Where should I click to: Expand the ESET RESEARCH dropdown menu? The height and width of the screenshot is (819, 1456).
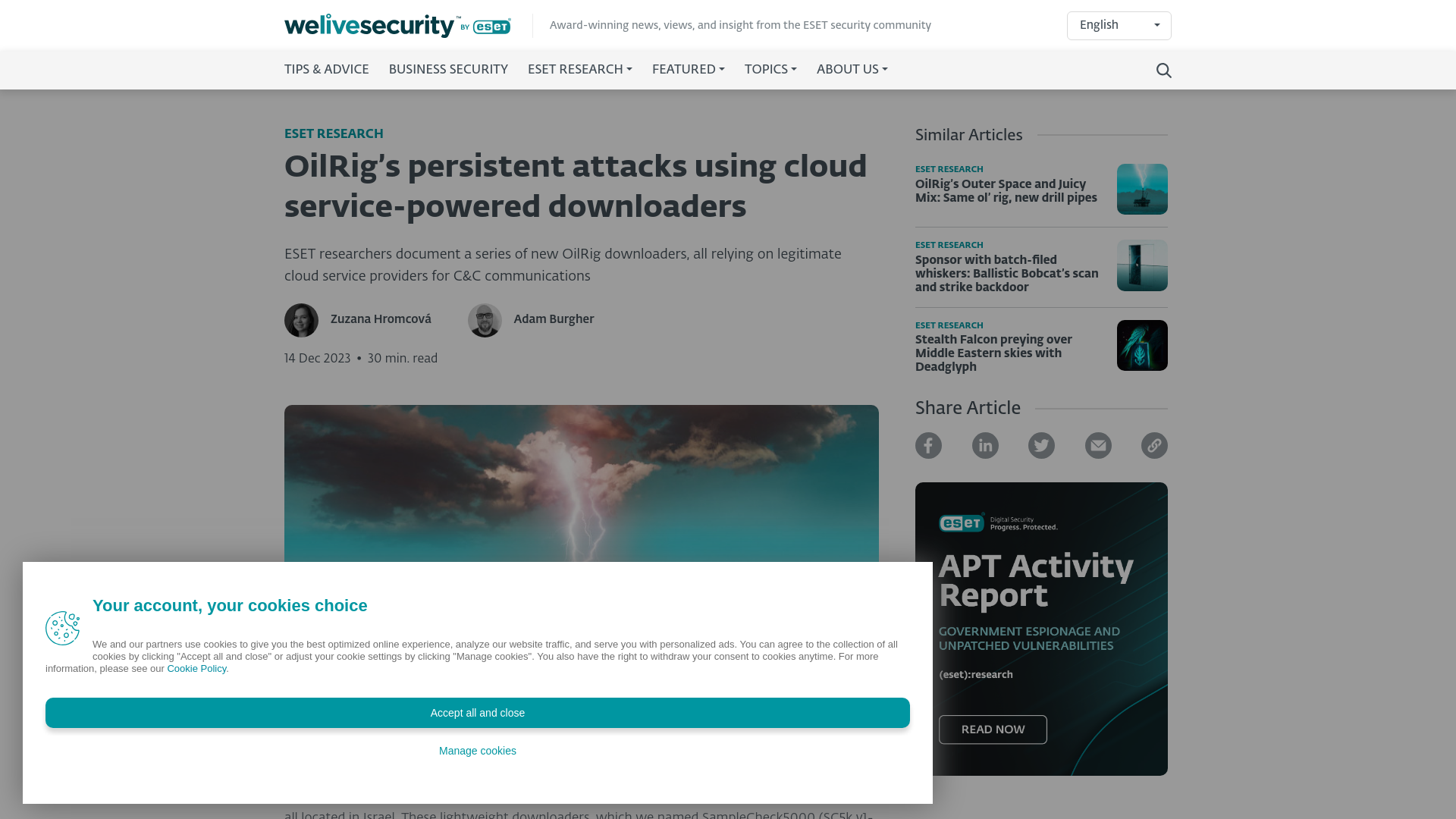point(579,70)
